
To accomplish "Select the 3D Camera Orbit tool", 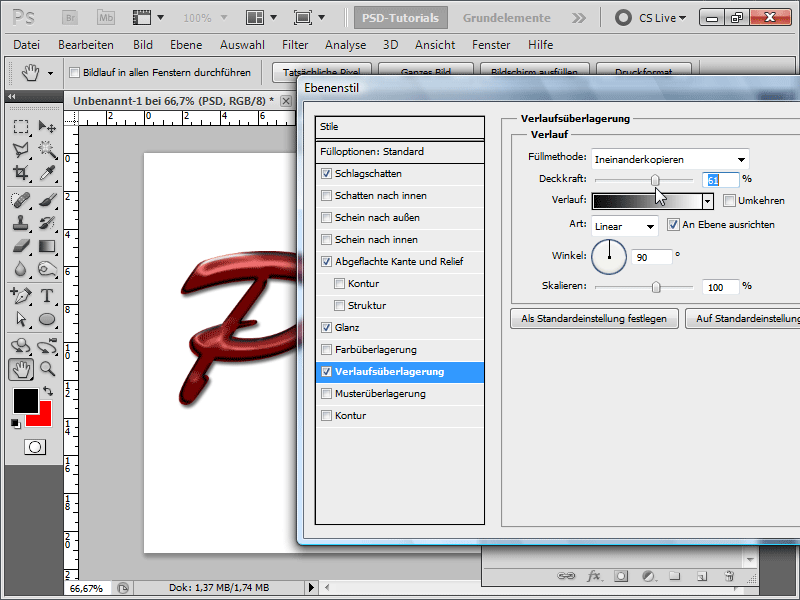I will [47, 346].
